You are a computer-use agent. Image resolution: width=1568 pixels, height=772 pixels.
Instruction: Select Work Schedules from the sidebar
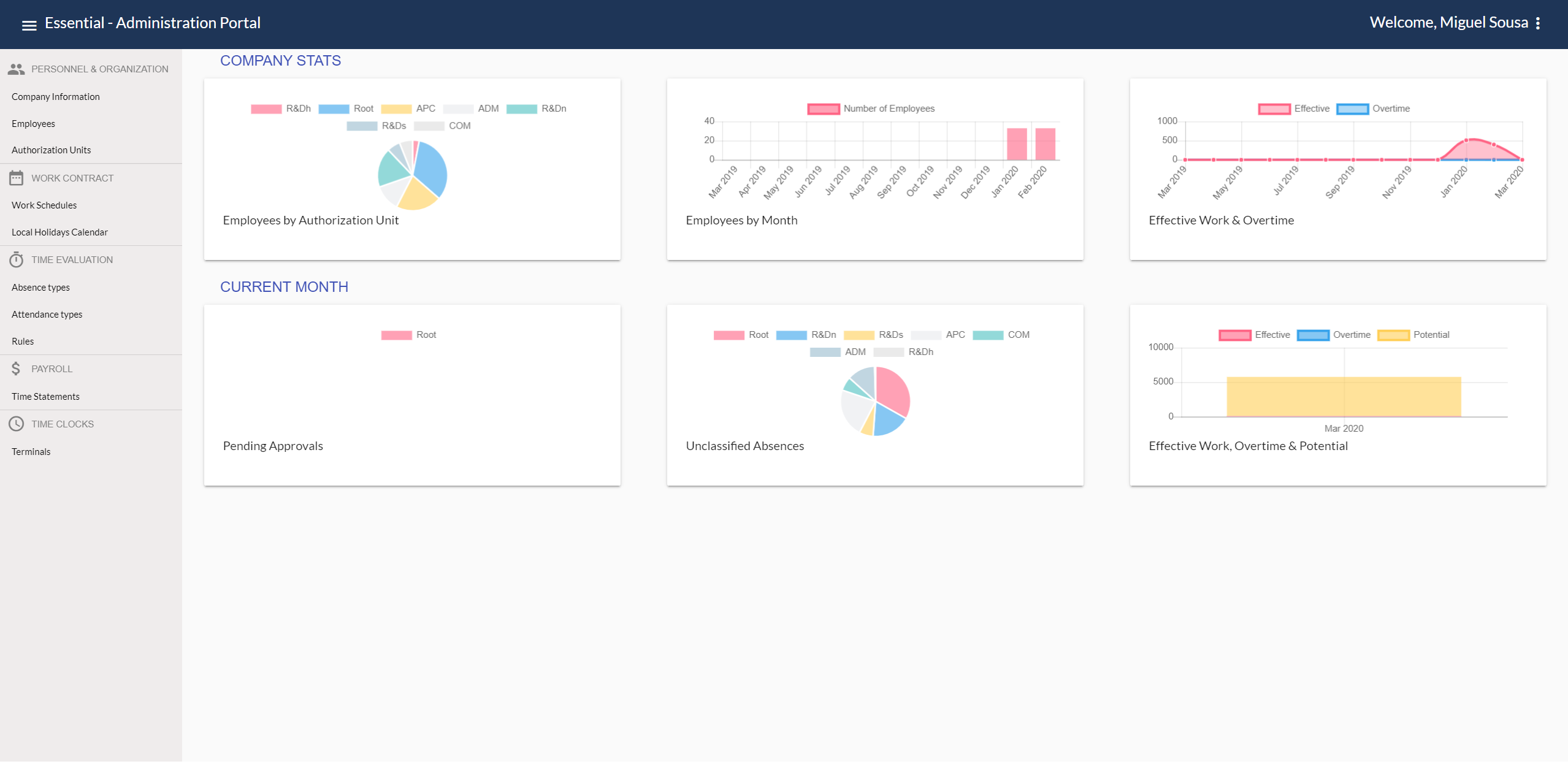(44, 205)
